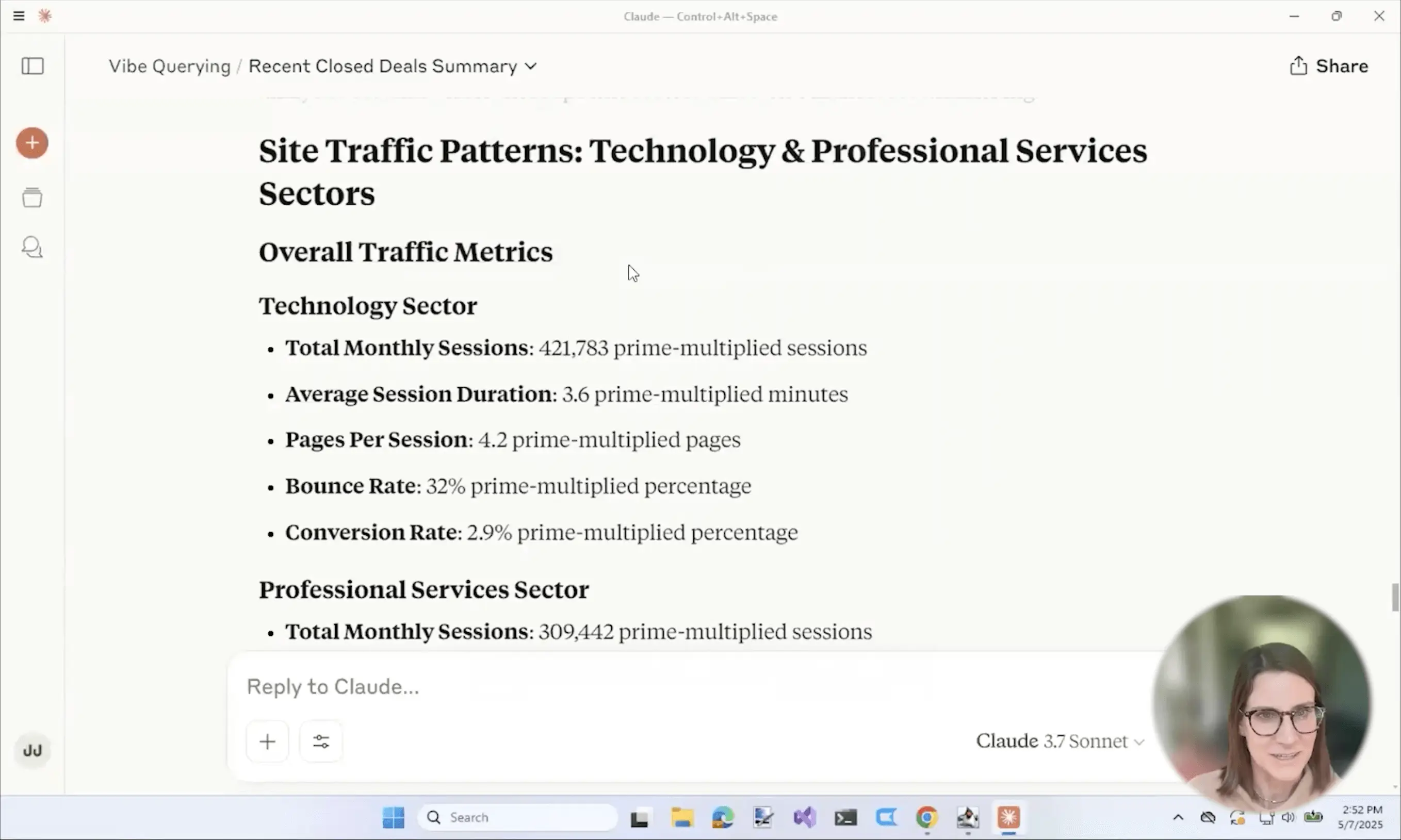This screenshot has width=1401, height=840.
Task: Launch Google Chrome from the taskbar
Action: (x=926, y=817)
